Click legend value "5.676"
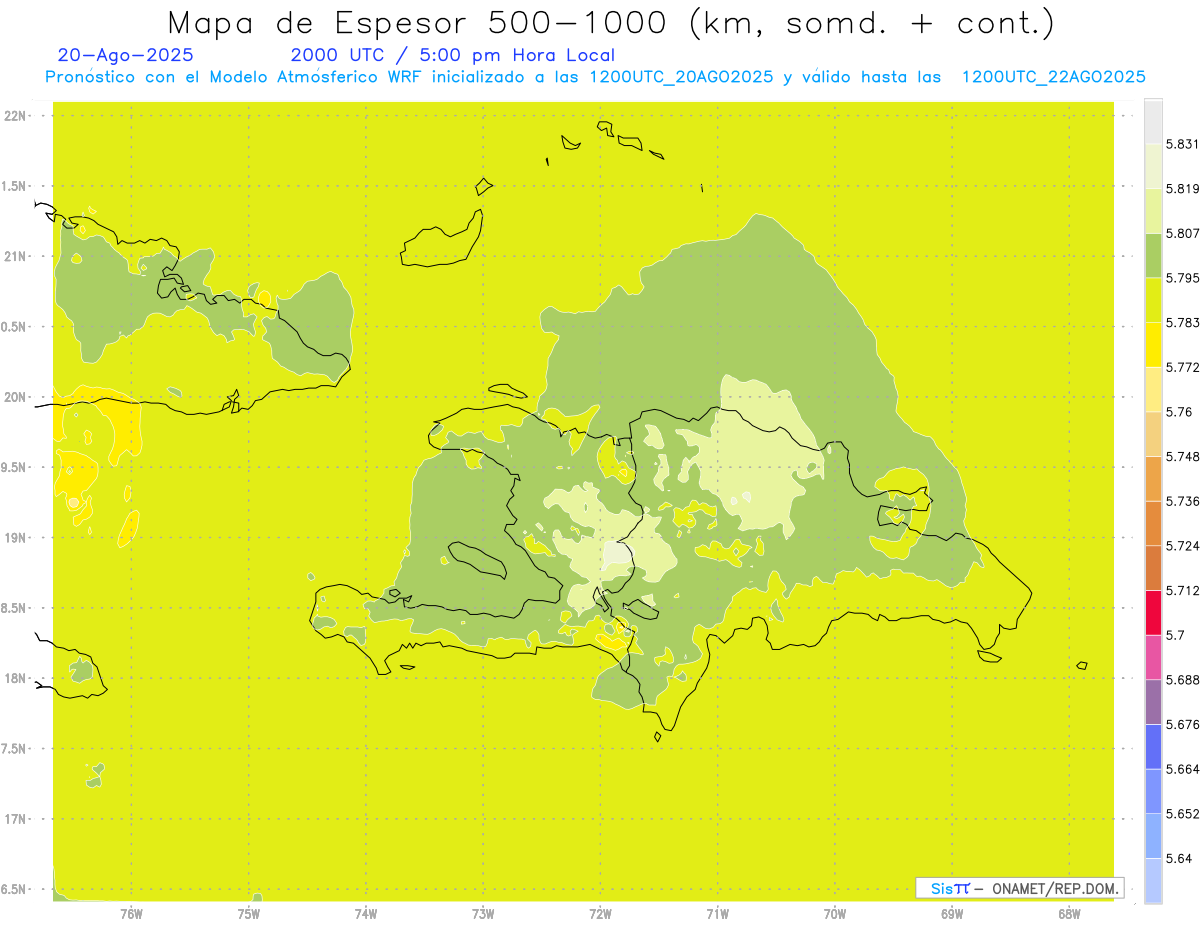Screen dimensions: 1200x927 (x=1184, y=724)
